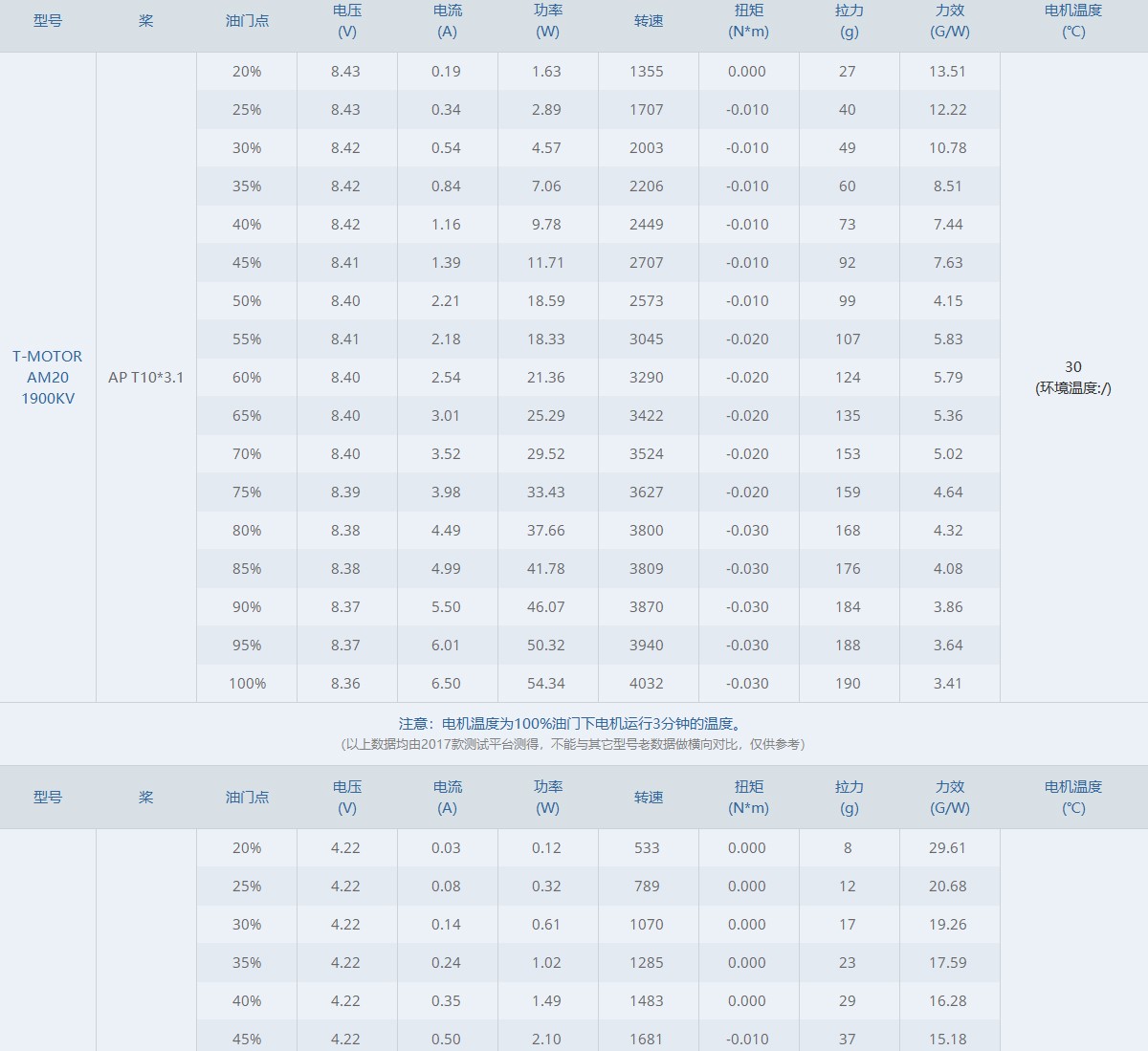Select RPM value 3627

(x=647, y=492)
